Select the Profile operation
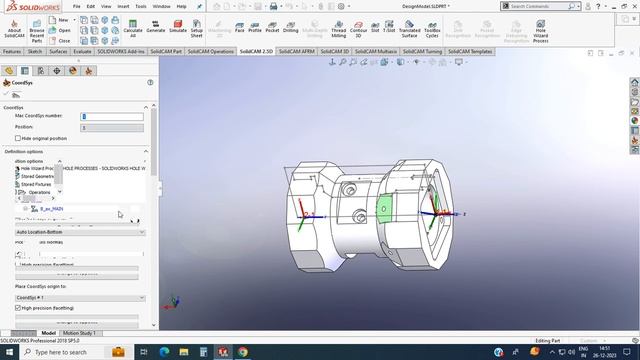Viewport: 640px width, 360px height. point(255,27)
